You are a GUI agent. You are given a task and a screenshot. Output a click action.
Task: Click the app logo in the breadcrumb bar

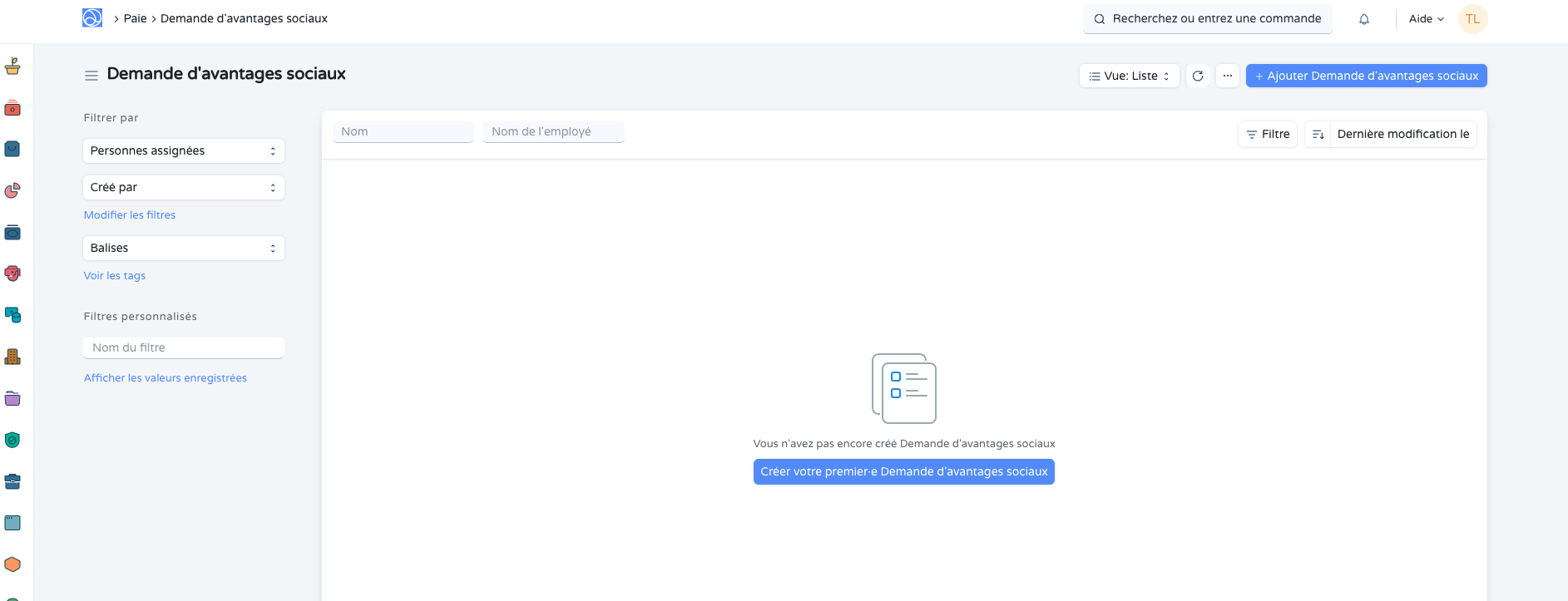[92, 18]
